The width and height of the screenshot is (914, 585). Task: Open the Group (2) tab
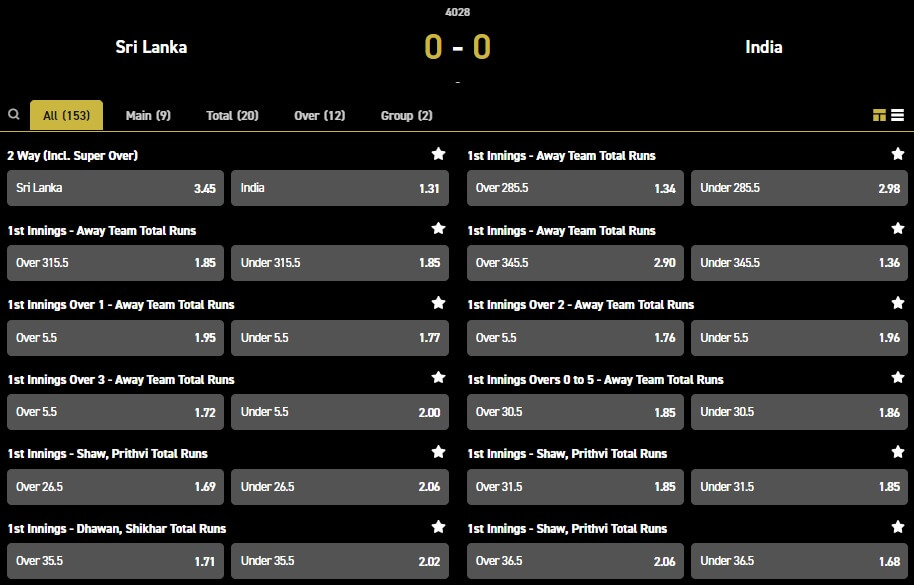406,116
